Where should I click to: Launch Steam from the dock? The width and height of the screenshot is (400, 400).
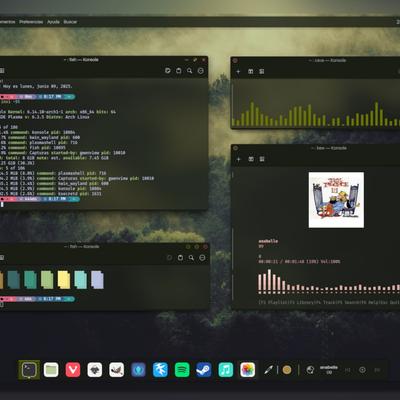pos(204,370)
